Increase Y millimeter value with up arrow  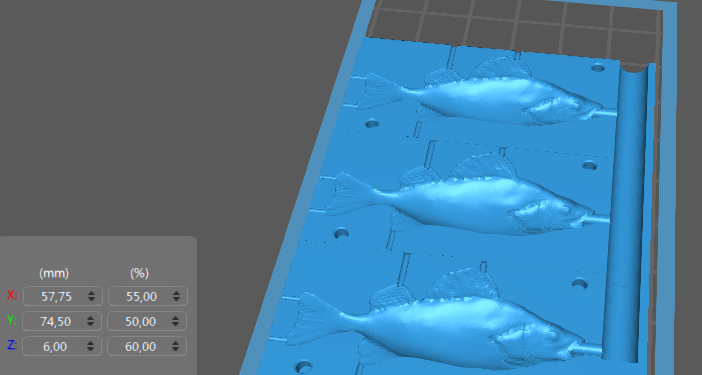[x=90, y=318]
